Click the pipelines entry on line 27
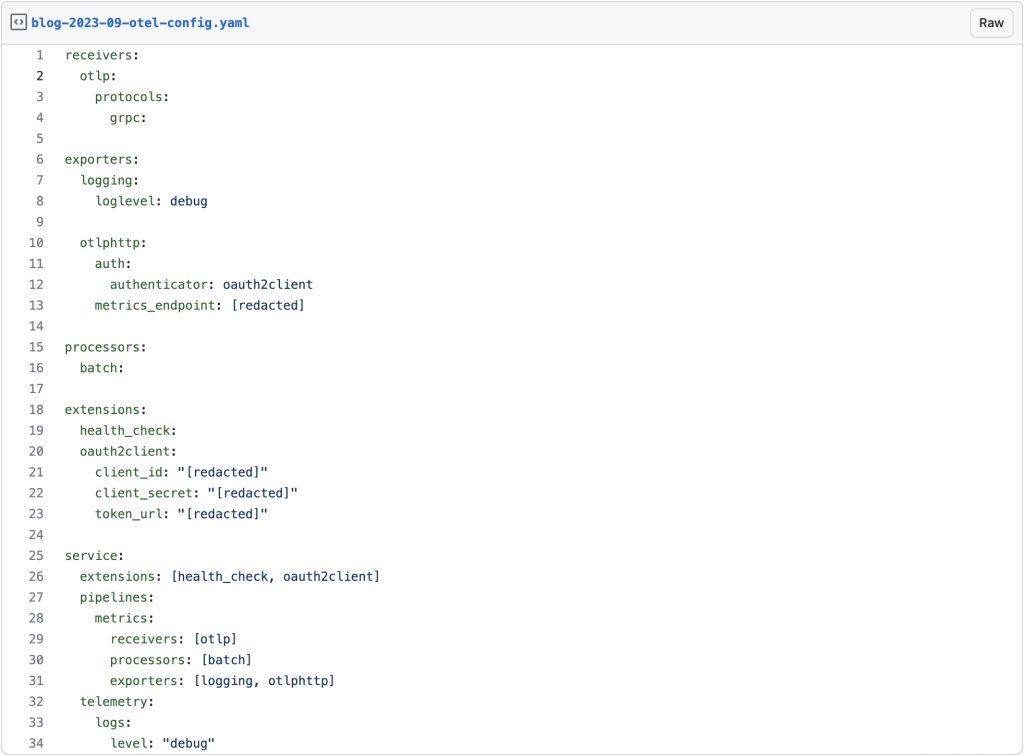The image size is (1024, 756). click(x=118, y=597)
